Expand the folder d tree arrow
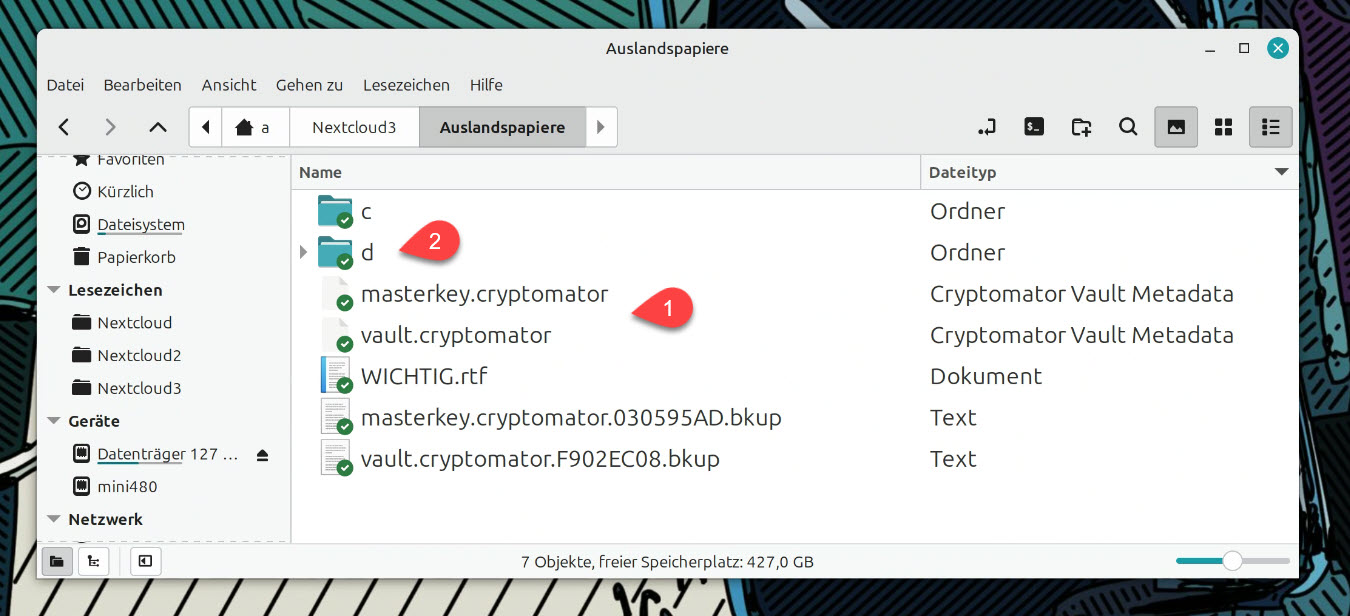 pos(304,252)
